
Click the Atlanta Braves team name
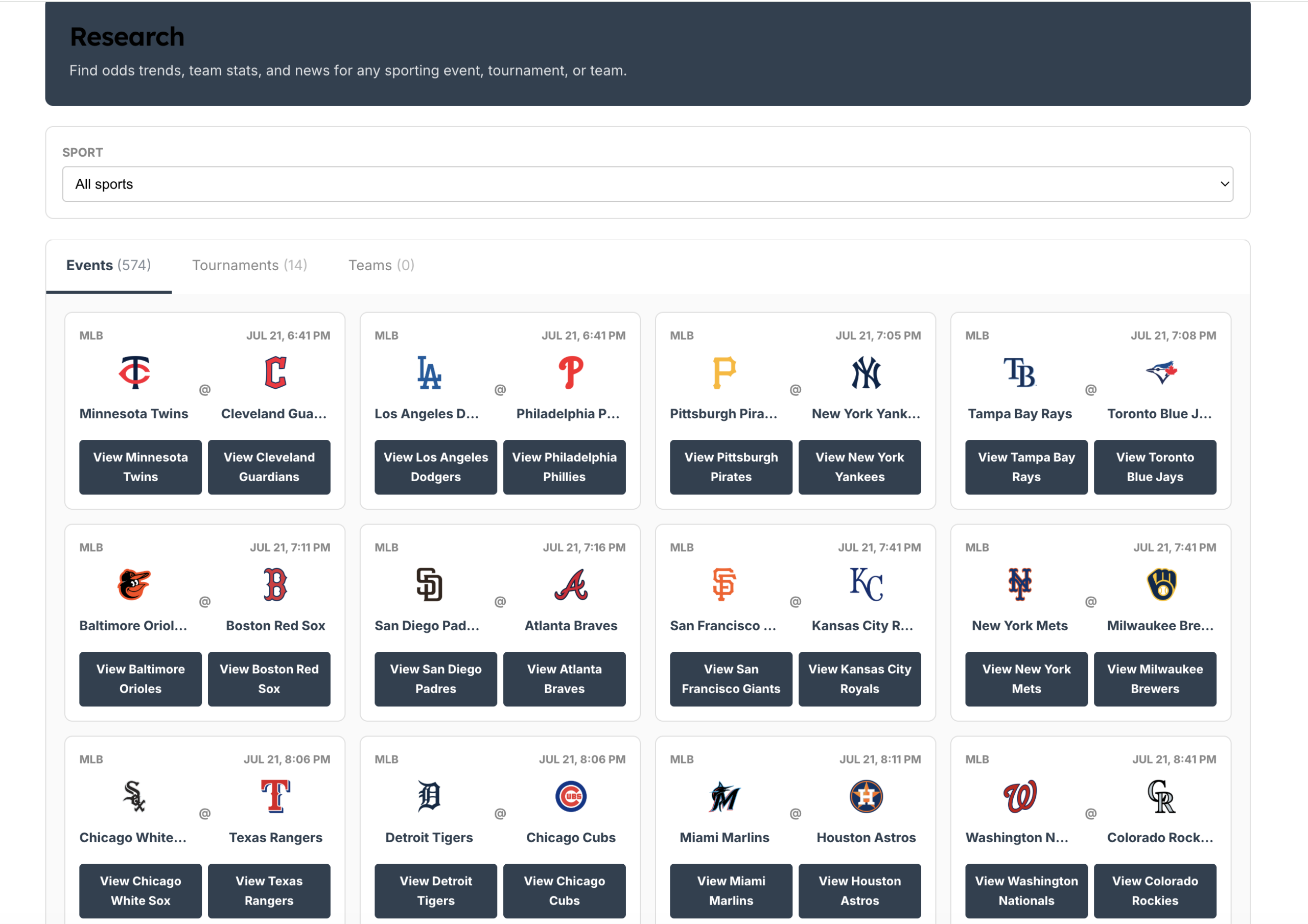pyautogui.click(x=571, y=626)
